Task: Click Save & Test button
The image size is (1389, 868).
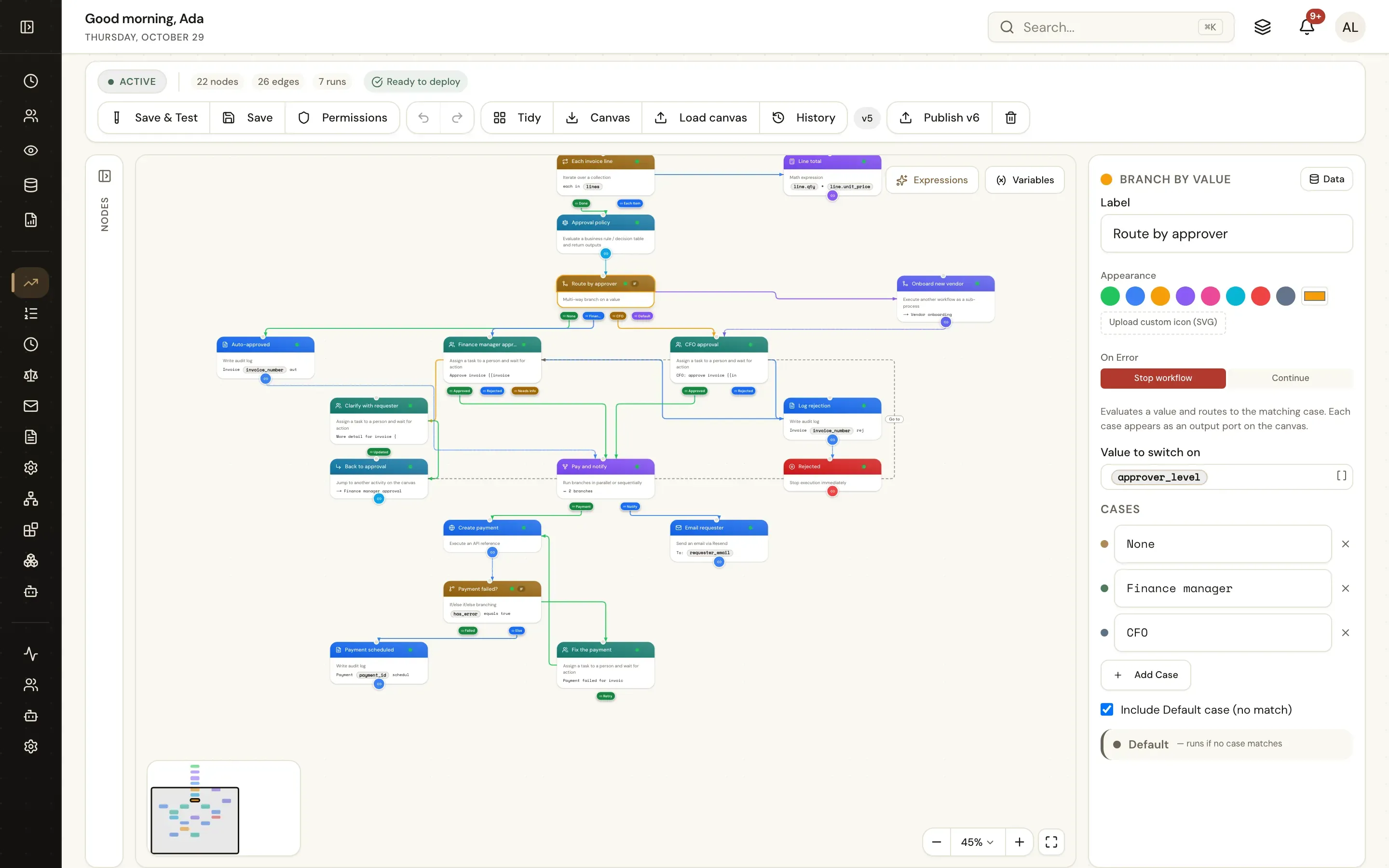Action: (x=154, y=118)
